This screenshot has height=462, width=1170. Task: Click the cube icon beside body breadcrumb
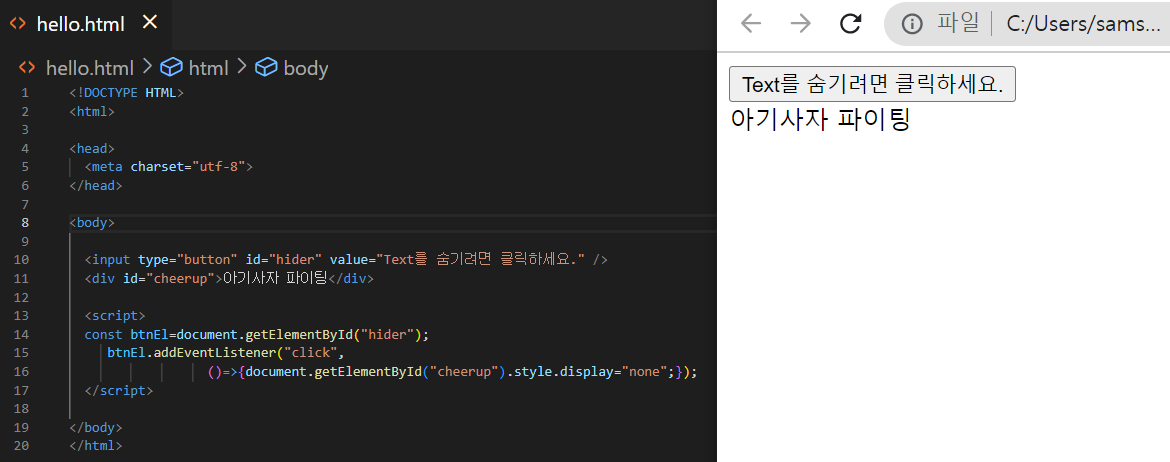pos(266,68)
